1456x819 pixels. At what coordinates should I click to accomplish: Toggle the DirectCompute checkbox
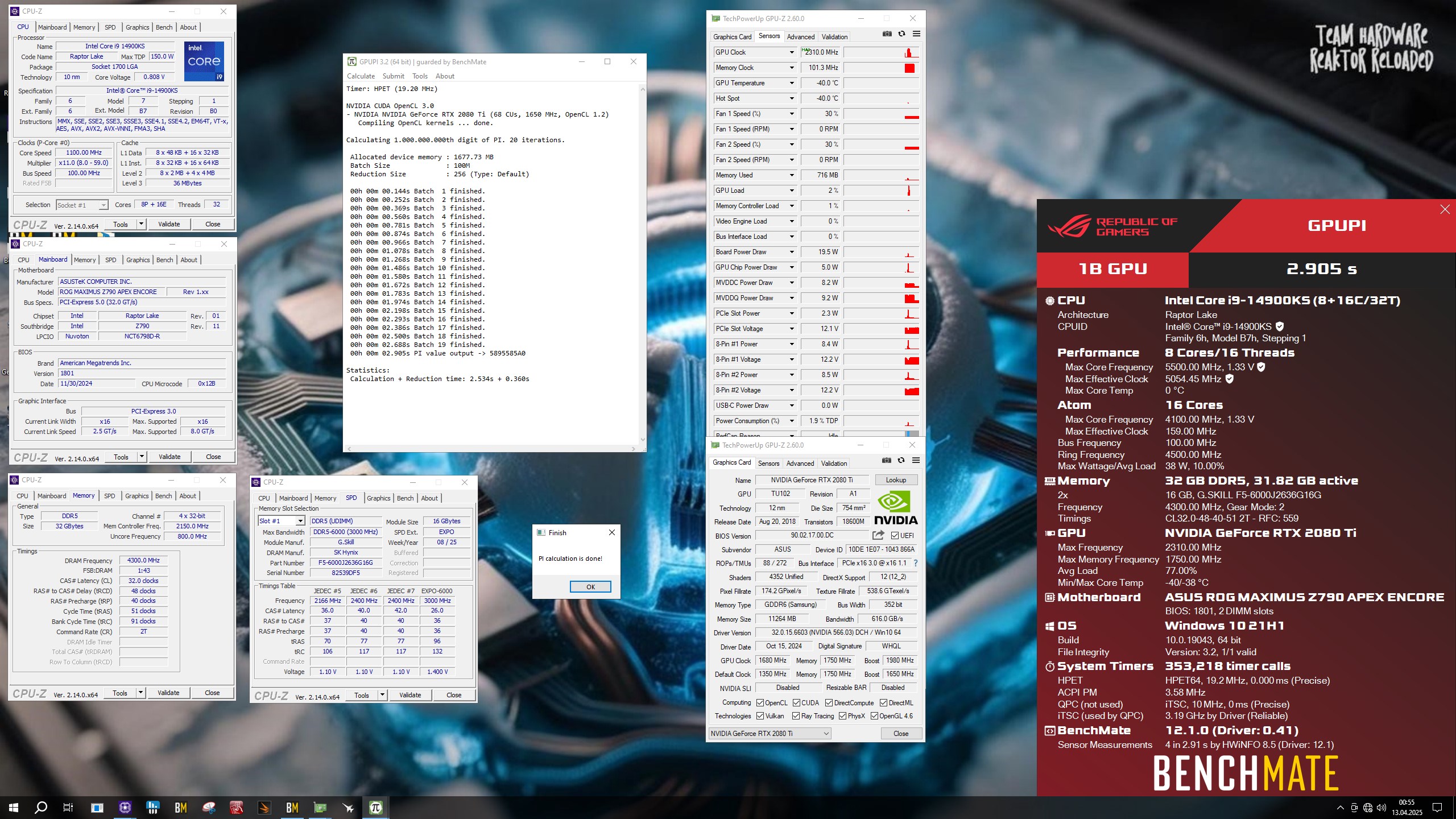tap(829, 703)
